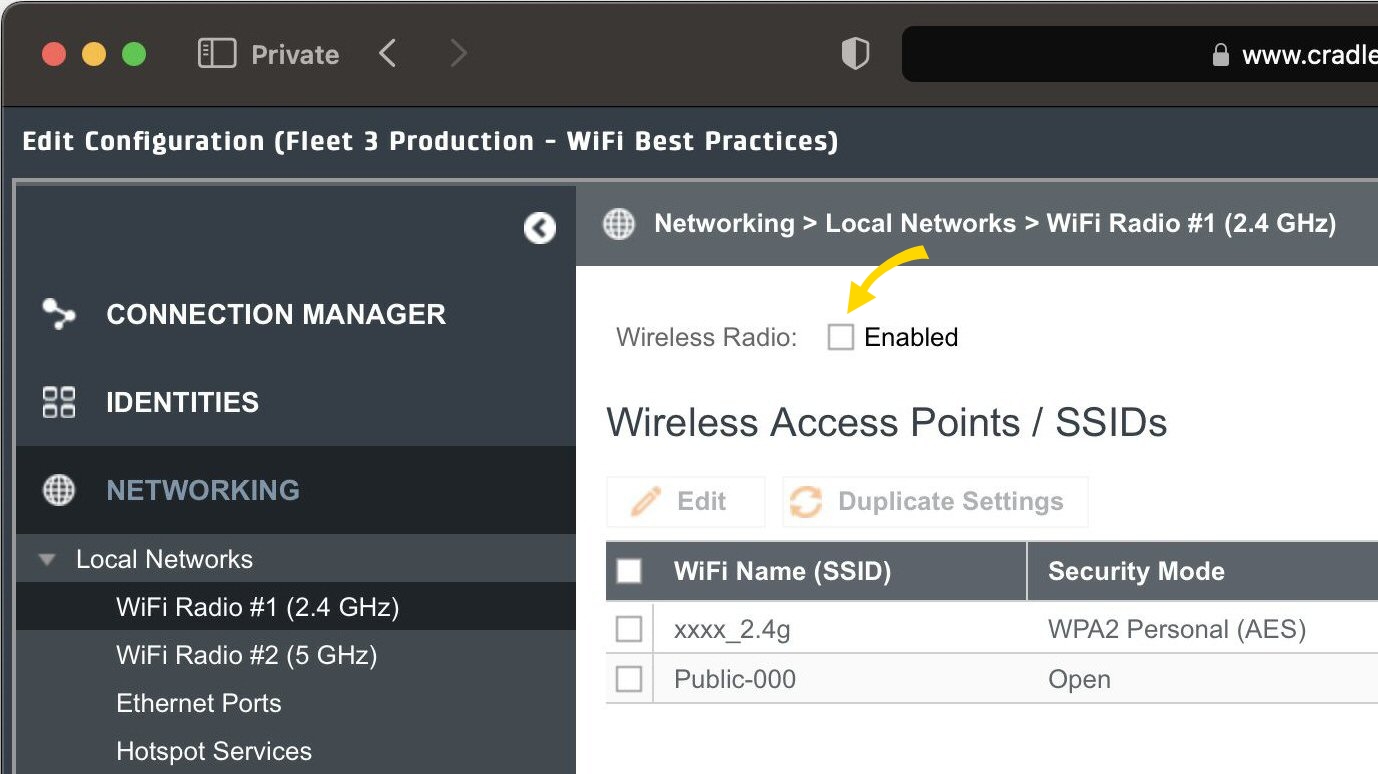Click the Edit button

coord(685,502)
